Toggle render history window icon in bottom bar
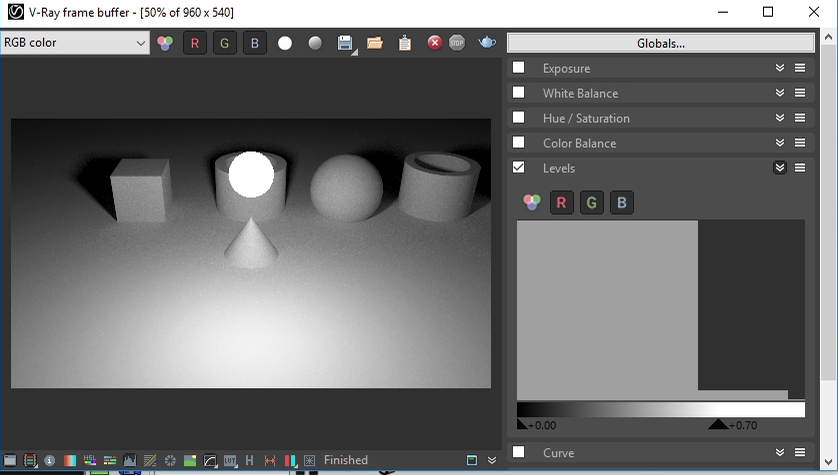 10,460
